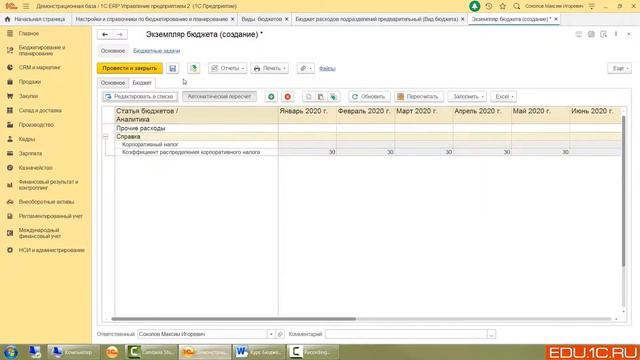Click the Обновить button
This screenshot has width=640, height=360.
[369, 97]
